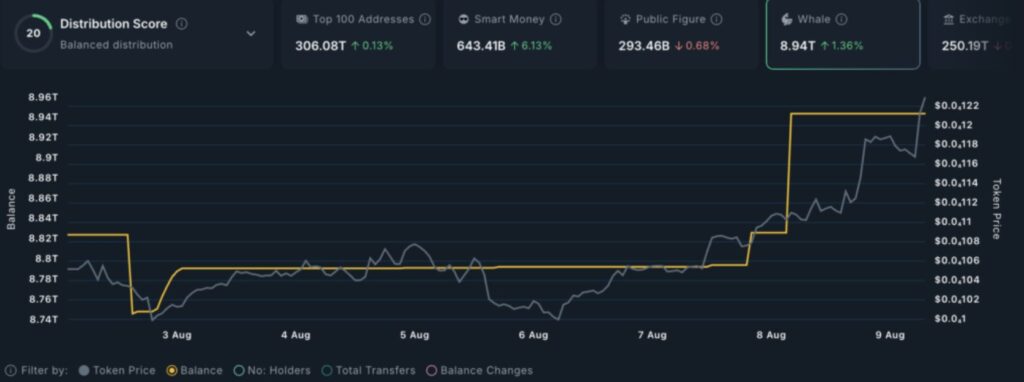Click the 9 Aug date label
This screenshot has height=382, width=1024.
point(889,335)
